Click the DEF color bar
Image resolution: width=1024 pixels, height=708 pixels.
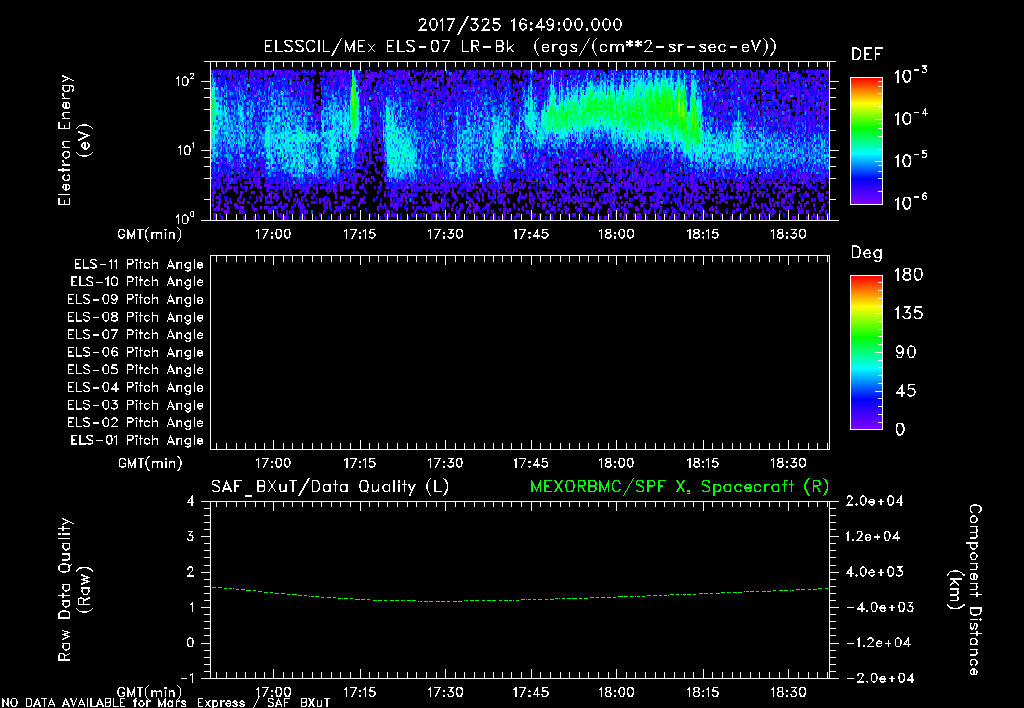coord(866,141)
